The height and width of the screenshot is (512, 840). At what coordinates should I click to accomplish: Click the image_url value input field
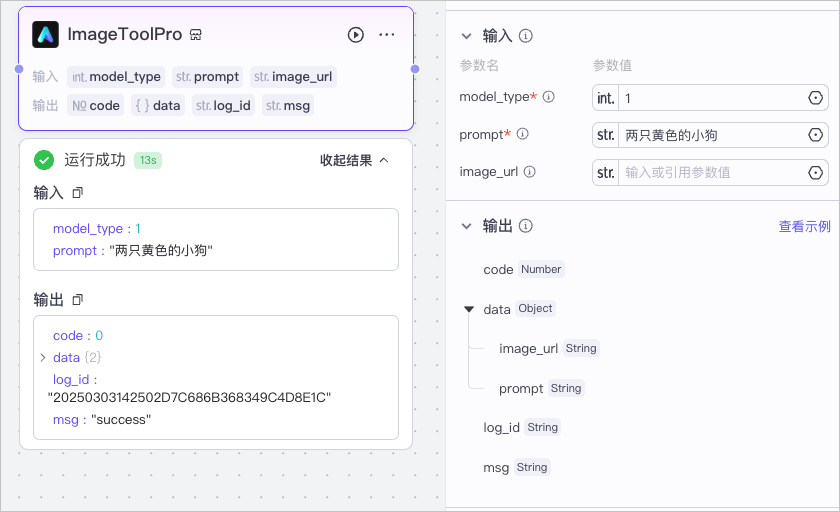coord(710,172)
